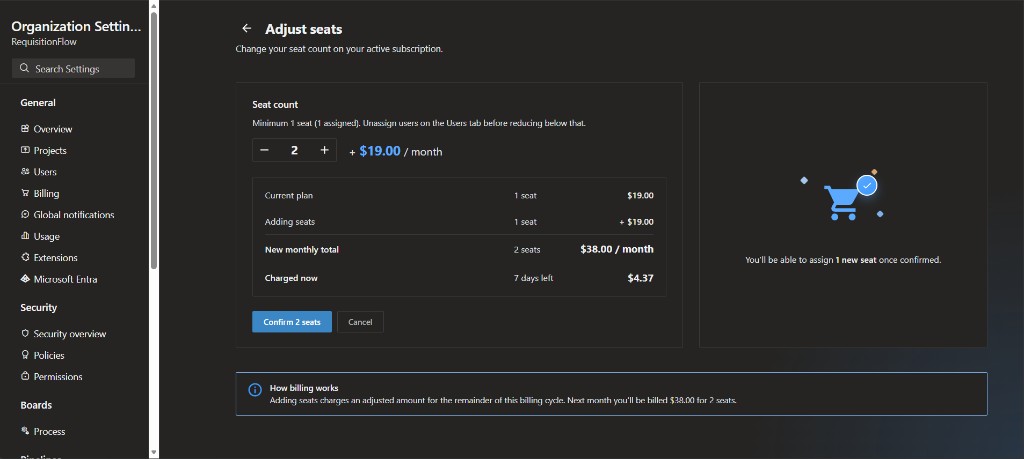Click the search magnifier icon in Search Settings
This screenshot has width=1024, height=459.
[x=24, y=69]
